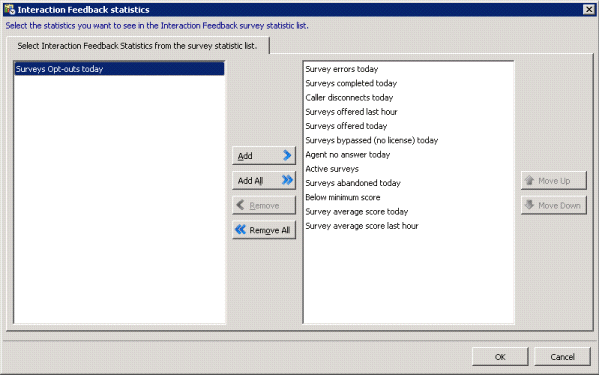Screen dimensions: 599x375
Task: Click the Remove All double arrow icon
Action: point(240,230)
